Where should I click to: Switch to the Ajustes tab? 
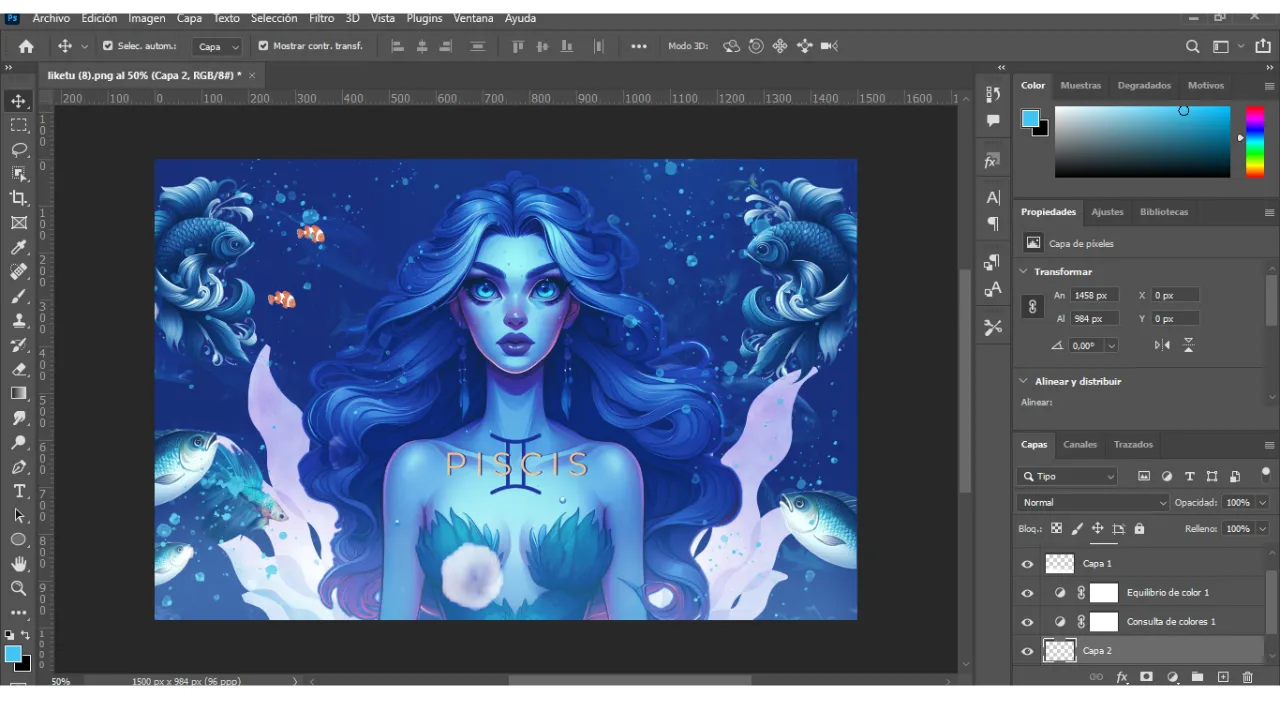click(1107, 212)
